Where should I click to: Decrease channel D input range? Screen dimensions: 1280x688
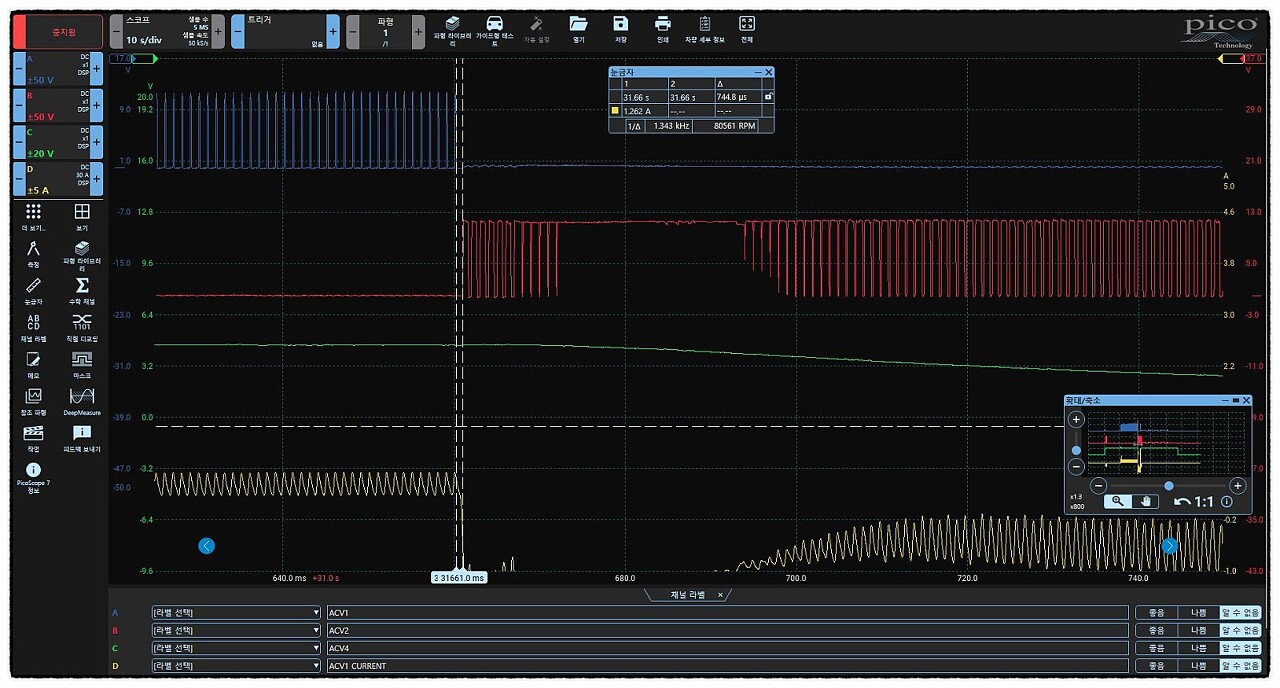click(x=18, y=180)
